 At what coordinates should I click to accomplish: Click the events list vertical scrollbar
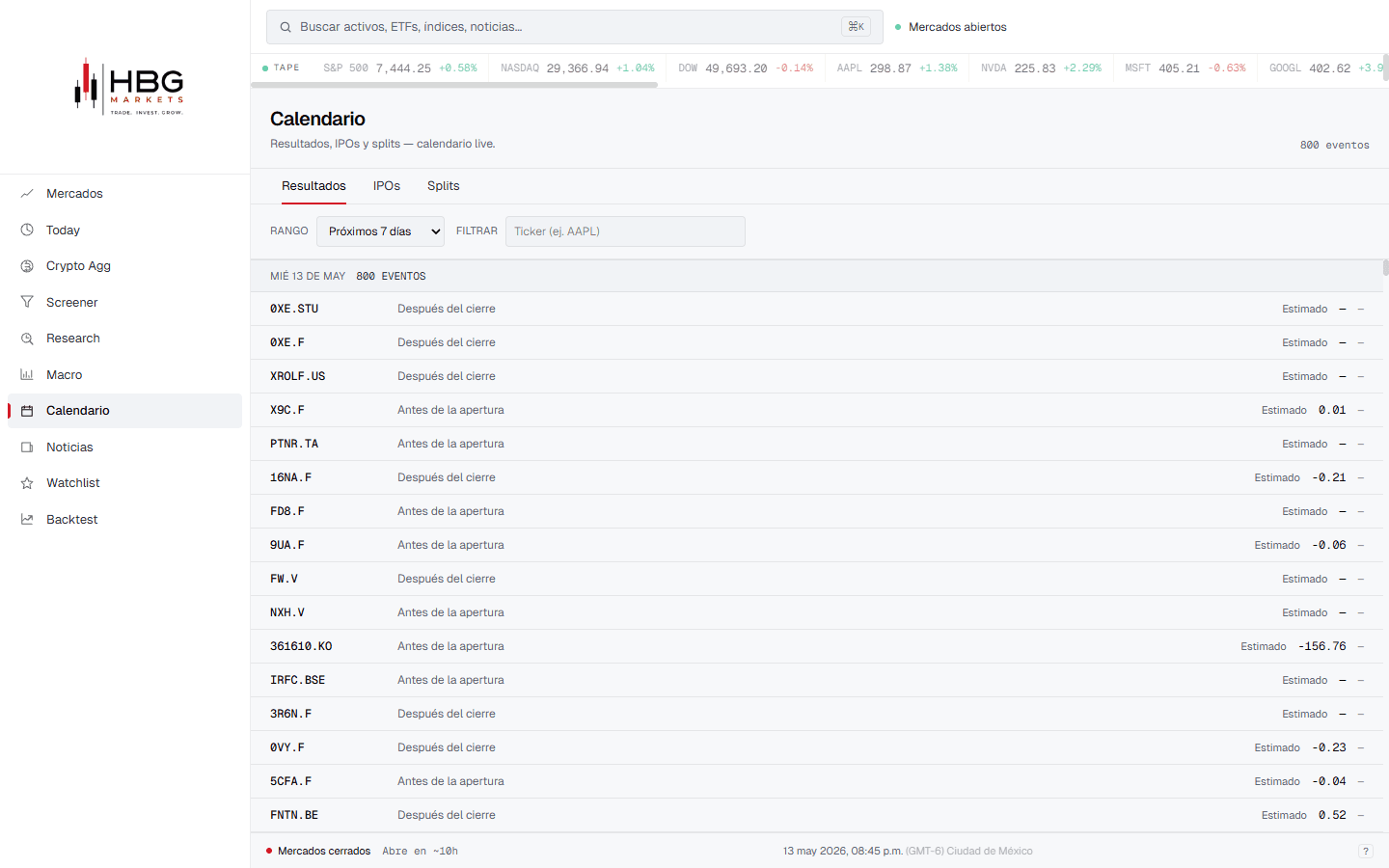tap(1385, 267)
